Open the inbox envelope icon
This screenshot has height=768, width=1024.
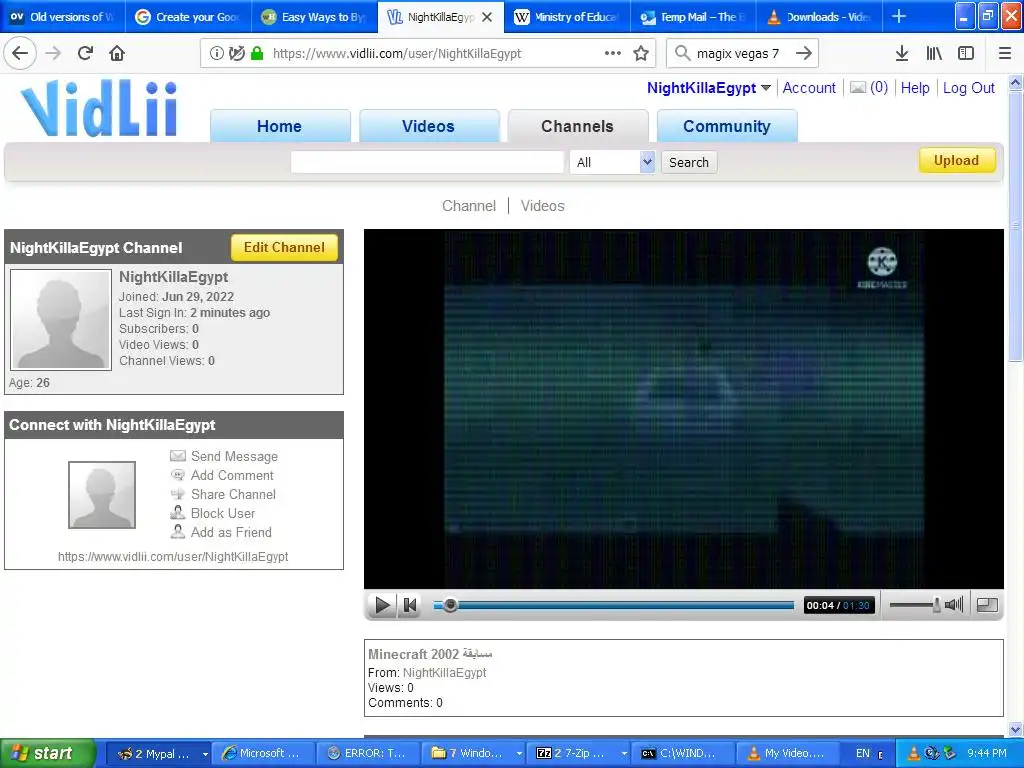858,88
